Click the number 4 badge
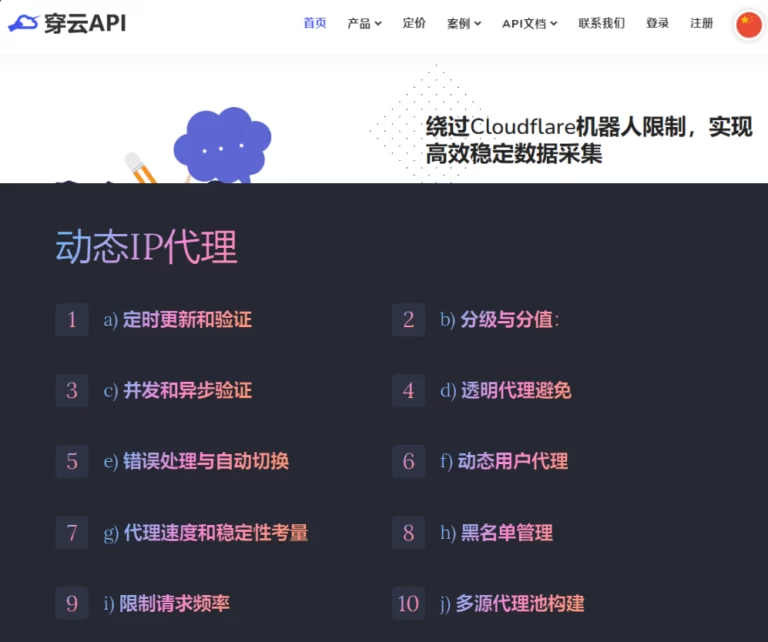 (408, 390)
